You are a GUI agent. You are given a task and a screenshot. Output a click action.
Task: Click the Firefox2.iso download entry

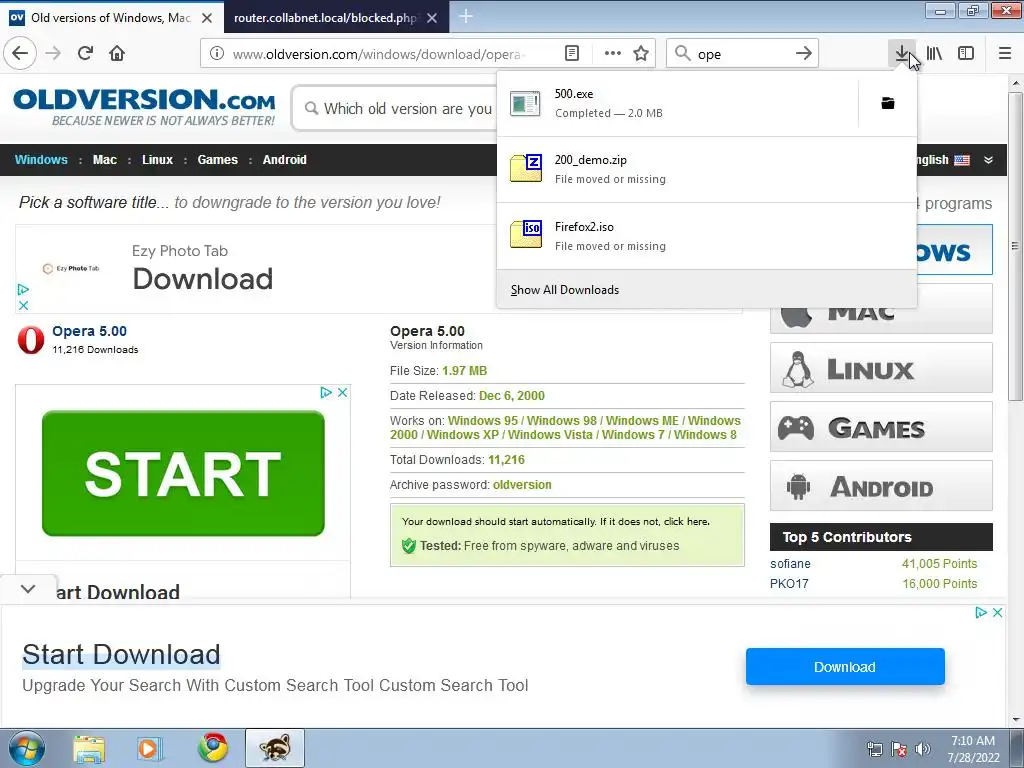[707, 236]
